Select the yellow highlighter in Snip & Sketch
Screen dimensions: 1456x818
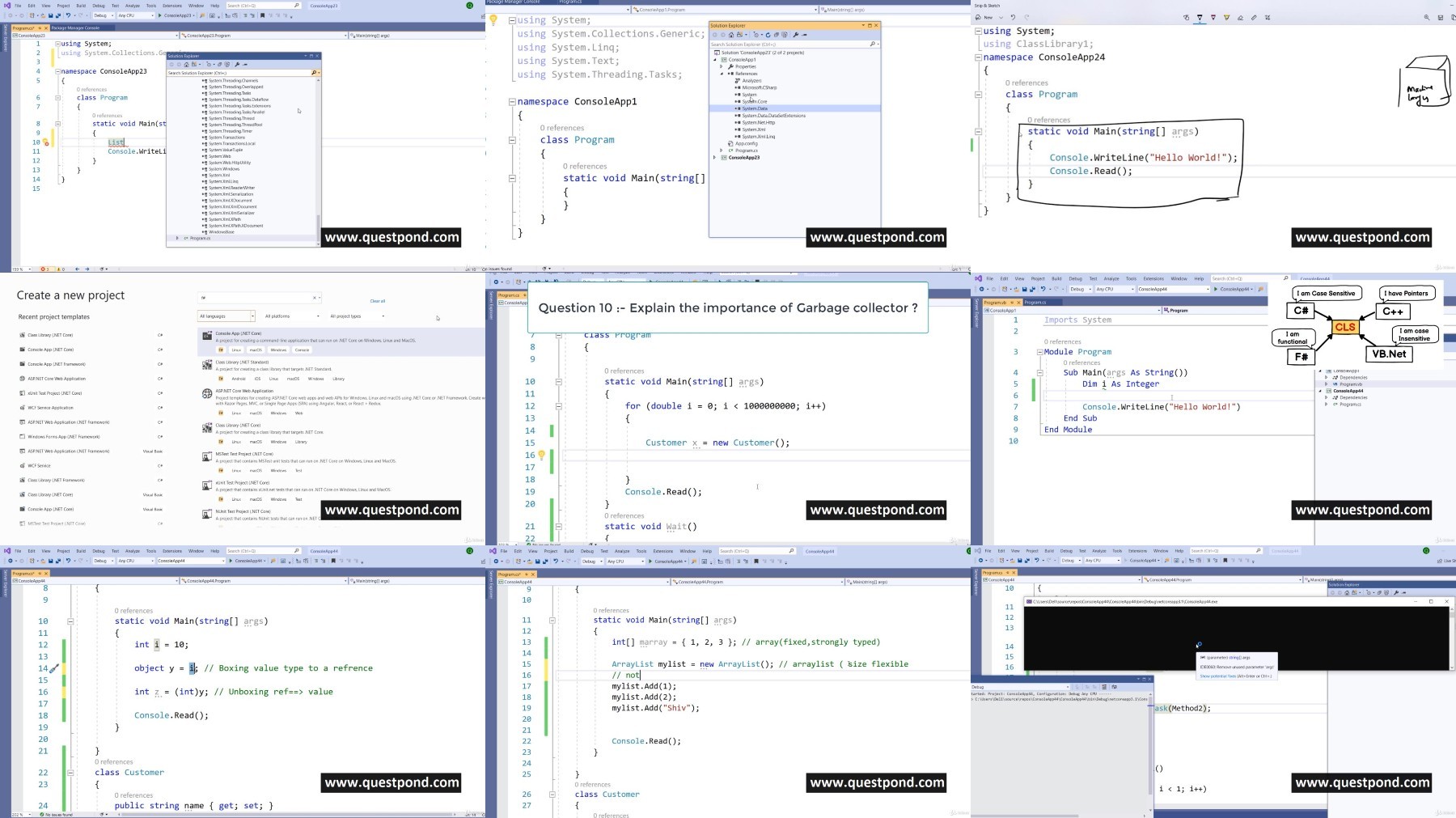[1226, 17]
